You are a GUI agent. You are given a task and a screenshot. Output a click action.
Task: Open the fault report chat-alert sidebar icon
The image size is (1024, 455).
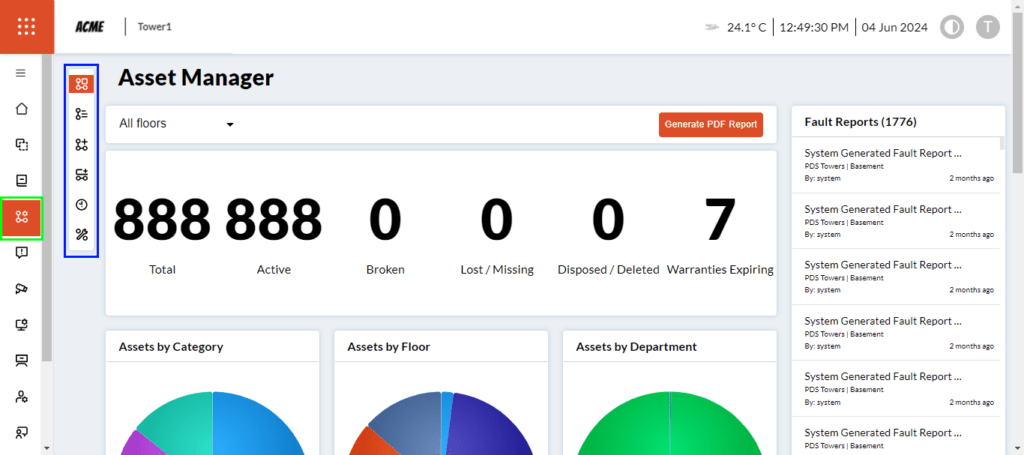(x=21, y=253)
